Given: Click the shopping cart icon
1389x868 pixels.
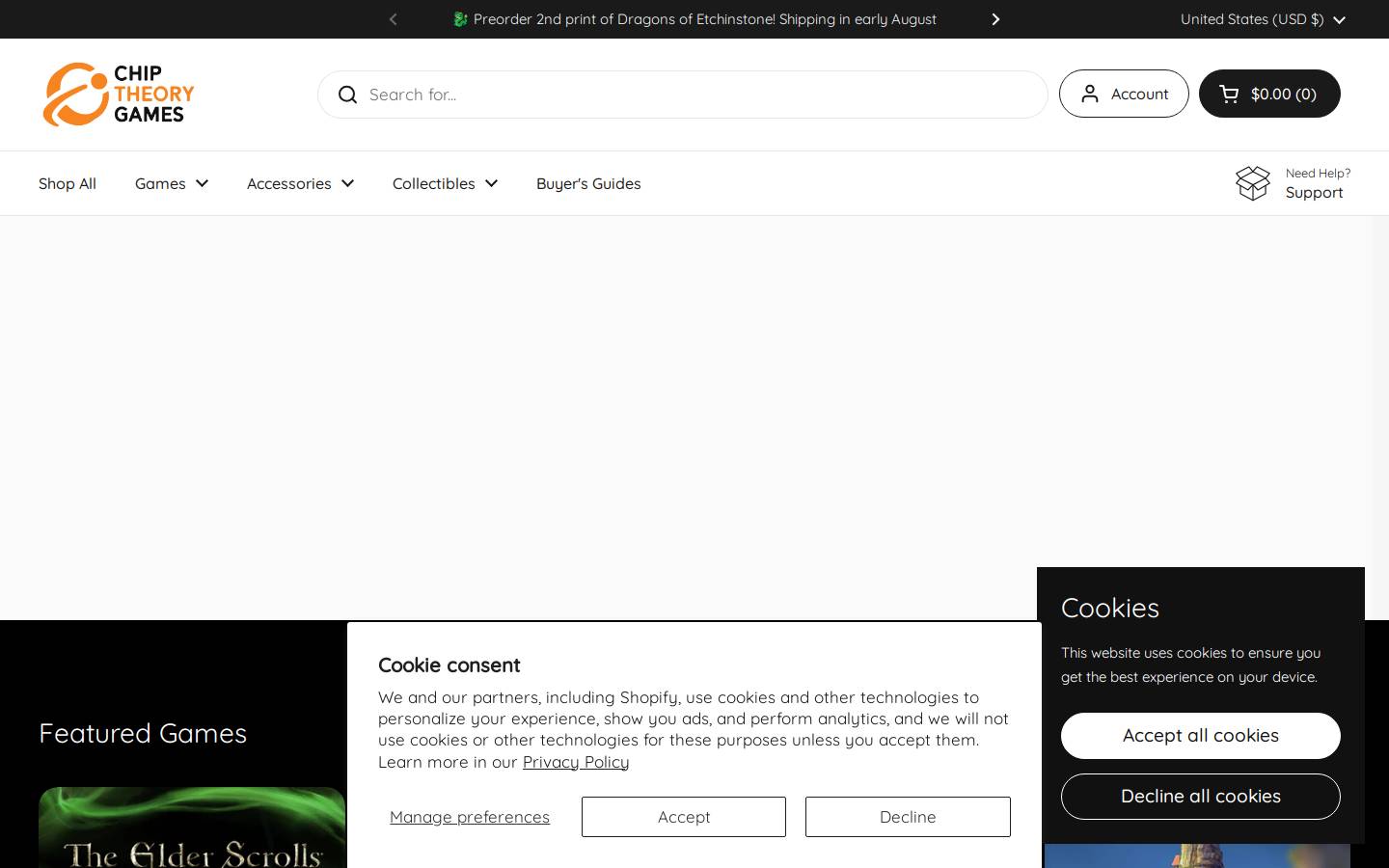Looking at the screenshot, I should point(1229,94).
